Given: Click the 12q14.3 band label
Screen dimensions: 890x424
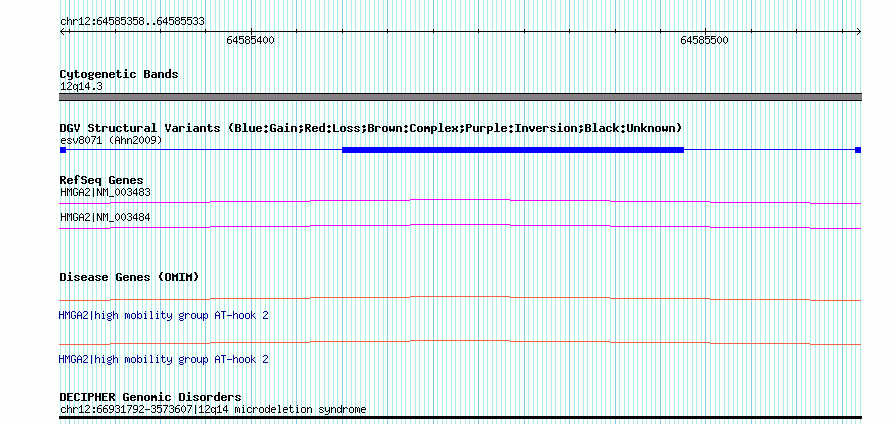Looking at the screenshot, I should (x=81, y=87).
